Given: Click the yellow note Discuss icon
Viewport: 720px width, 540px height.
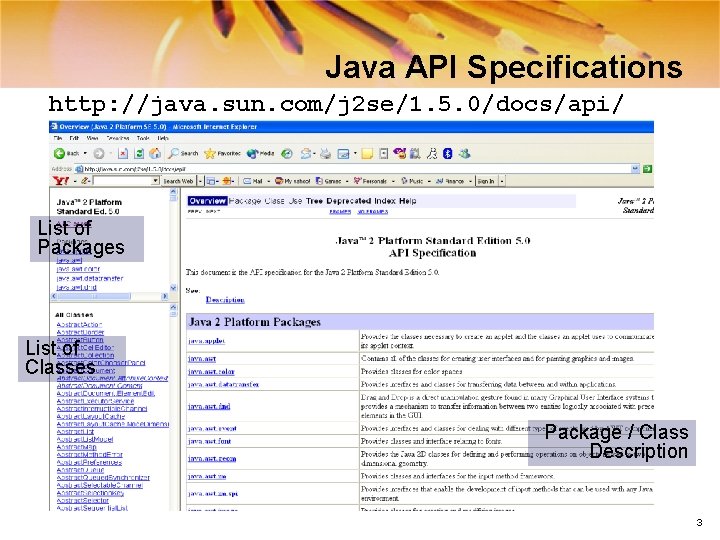Looking at the screenshot, I should pos(367,153).
